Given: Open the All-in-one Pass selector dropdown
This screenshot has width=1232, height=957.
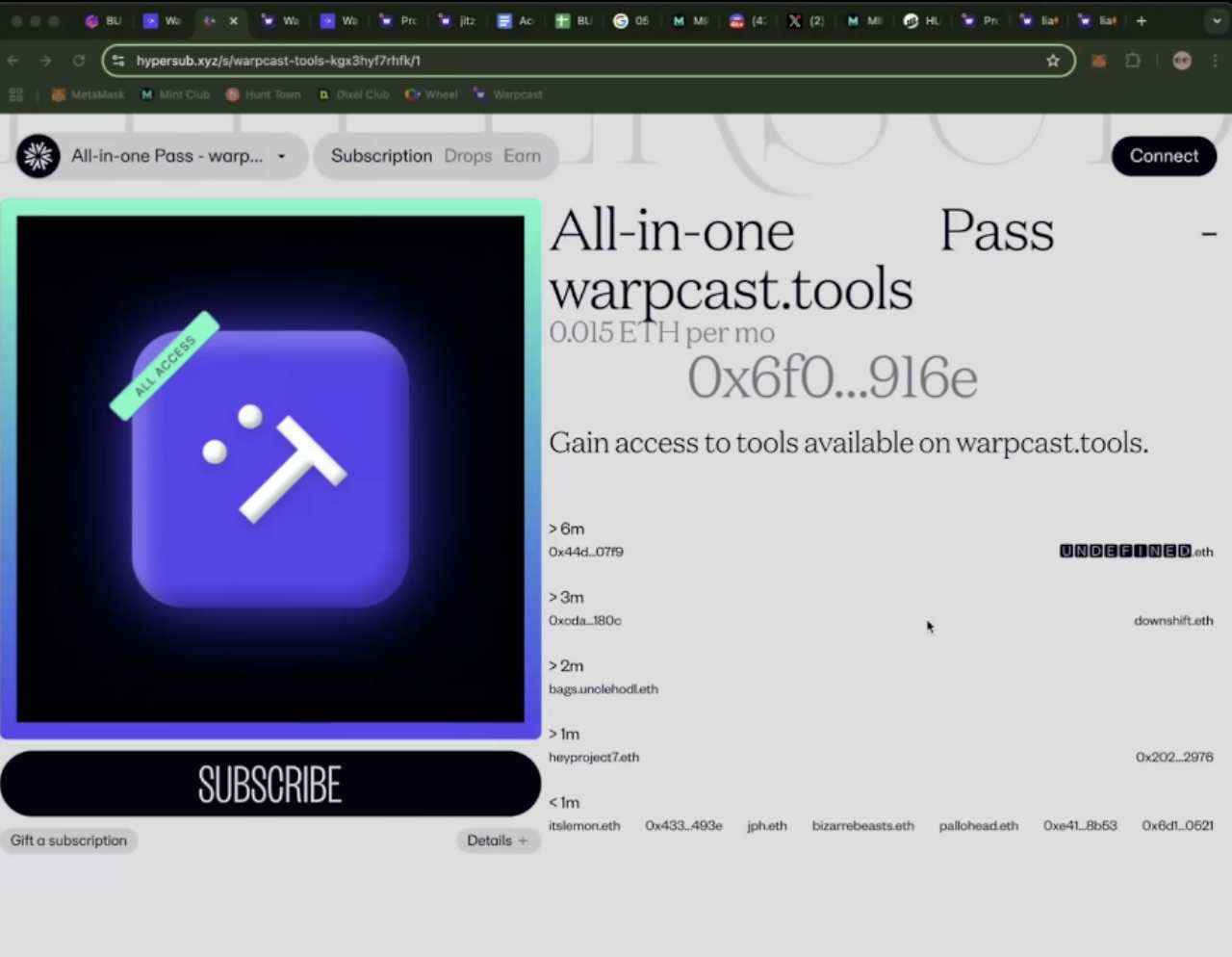Looking at the screenshot, I should click(x=162, y=156).
